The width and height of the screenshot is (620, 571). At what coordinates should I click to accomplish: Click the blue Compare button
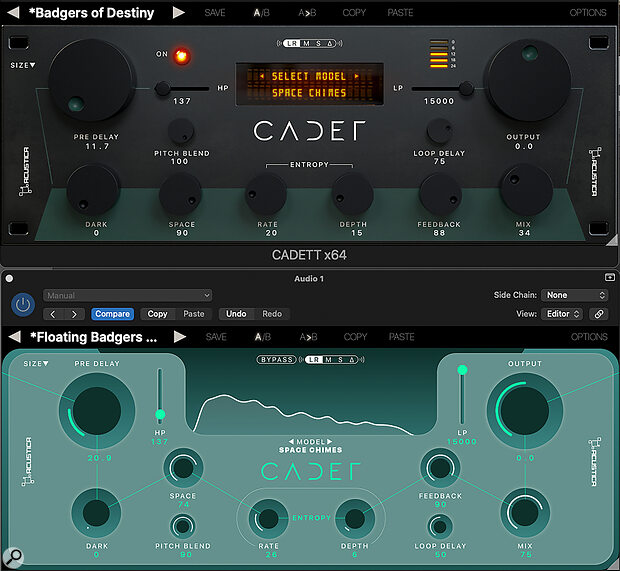click(x=112, y=314)
